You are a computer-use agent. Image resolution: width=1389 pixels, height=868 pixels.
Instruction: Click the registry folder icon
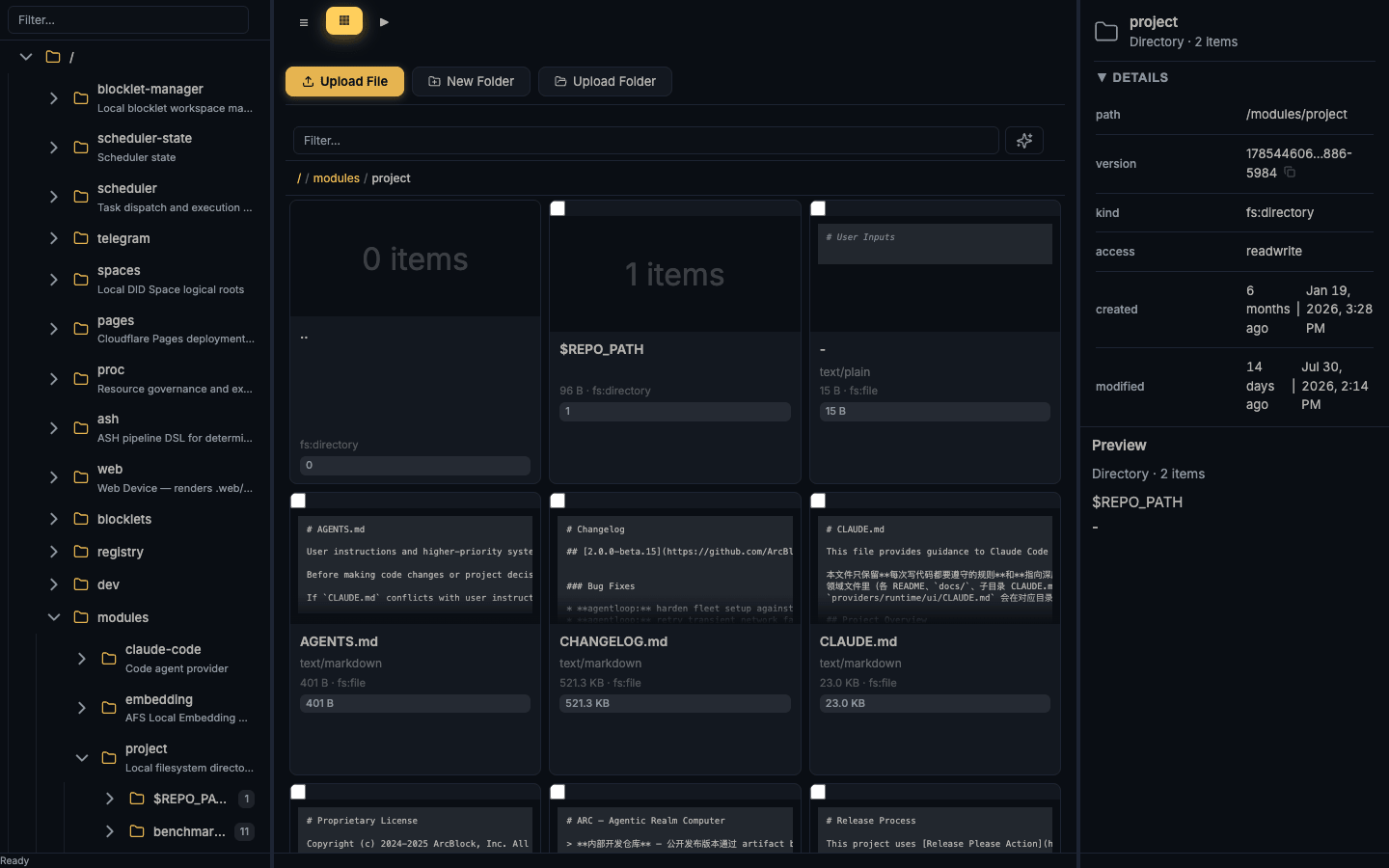[x=81, y=552]
